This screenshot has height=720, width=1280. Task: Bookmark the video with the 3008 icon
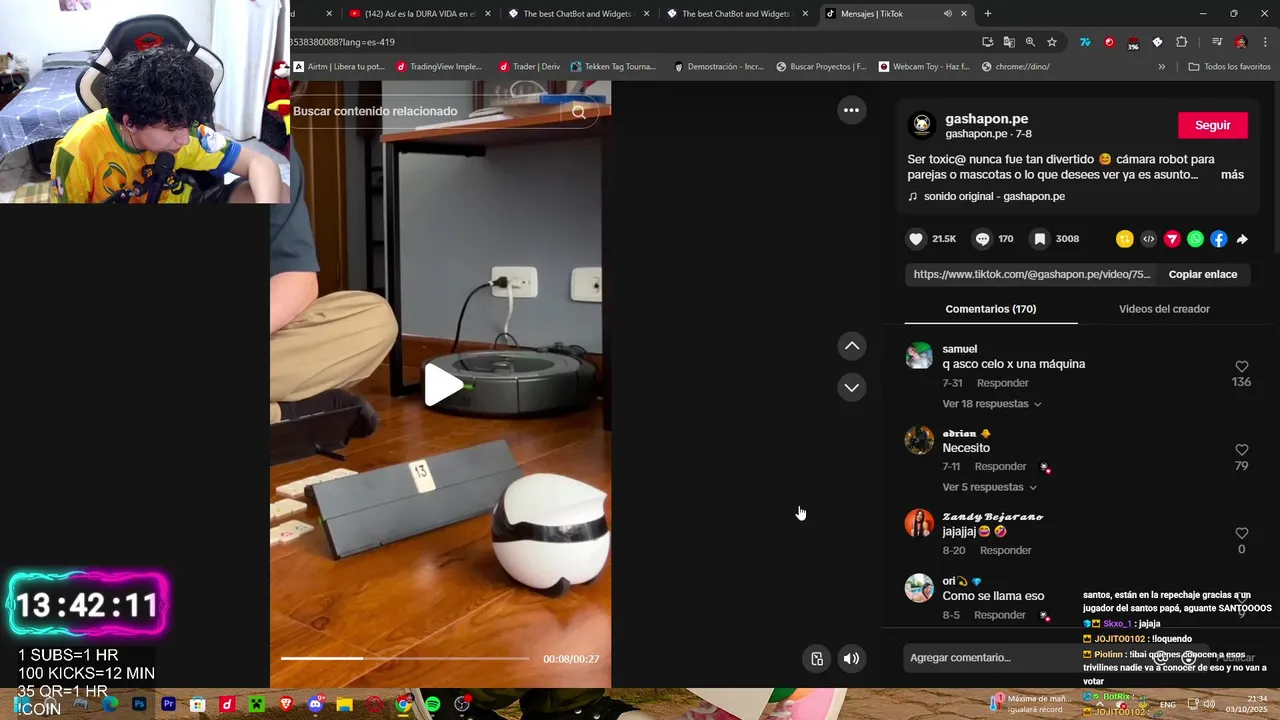[1040, 239]
